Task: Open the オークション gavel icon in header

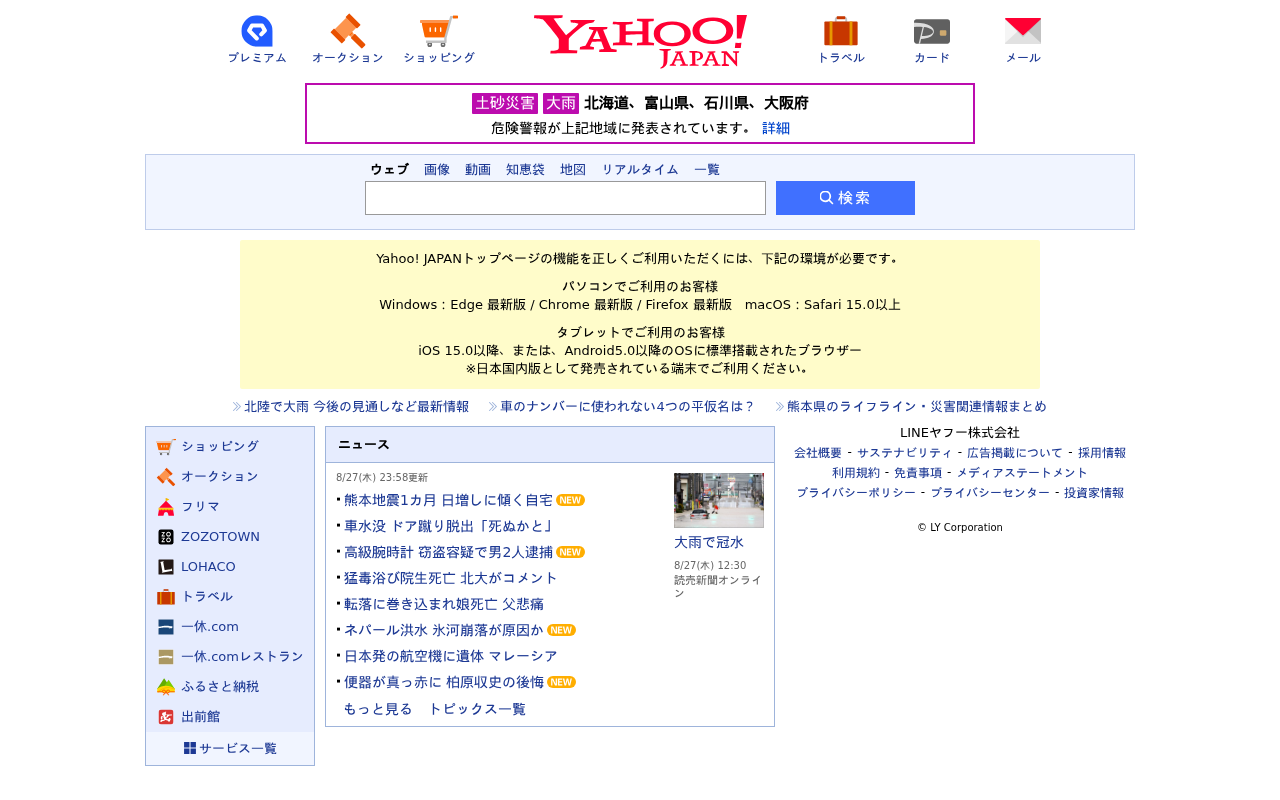Action: pos(348,31)
